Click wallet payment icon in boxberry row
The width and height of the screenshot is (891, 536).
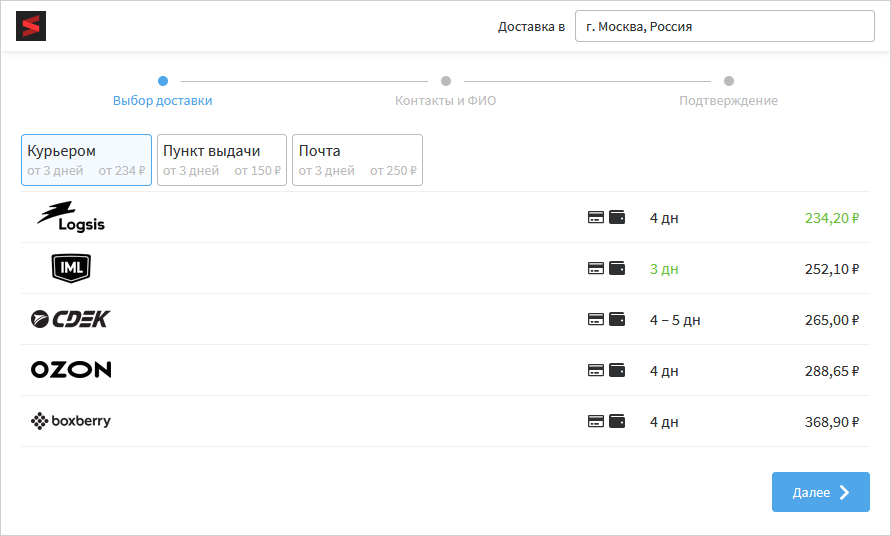(617, 422)
